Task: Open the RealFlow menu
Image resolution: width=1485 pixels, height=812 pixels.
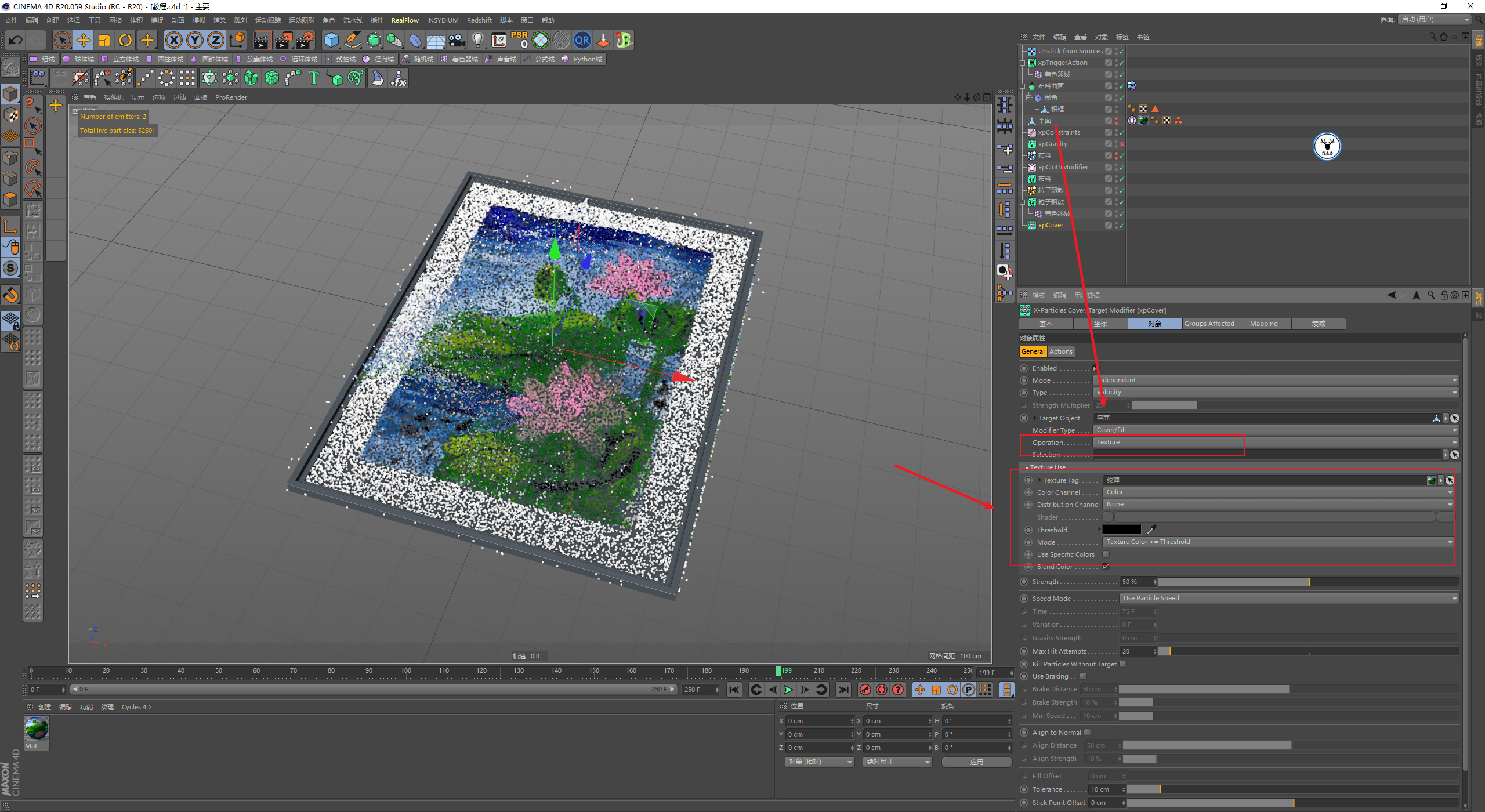Action: point(404,20)
